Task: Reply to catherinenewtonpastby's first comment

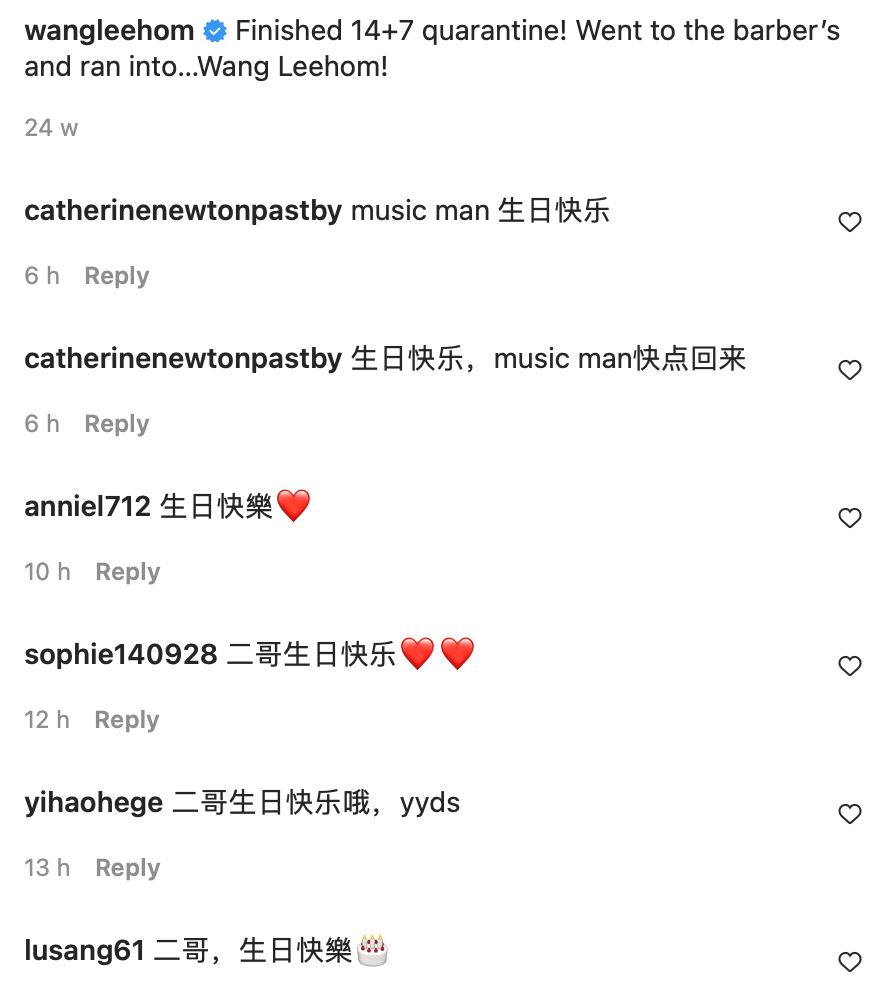Action: (x=117, y=276)
